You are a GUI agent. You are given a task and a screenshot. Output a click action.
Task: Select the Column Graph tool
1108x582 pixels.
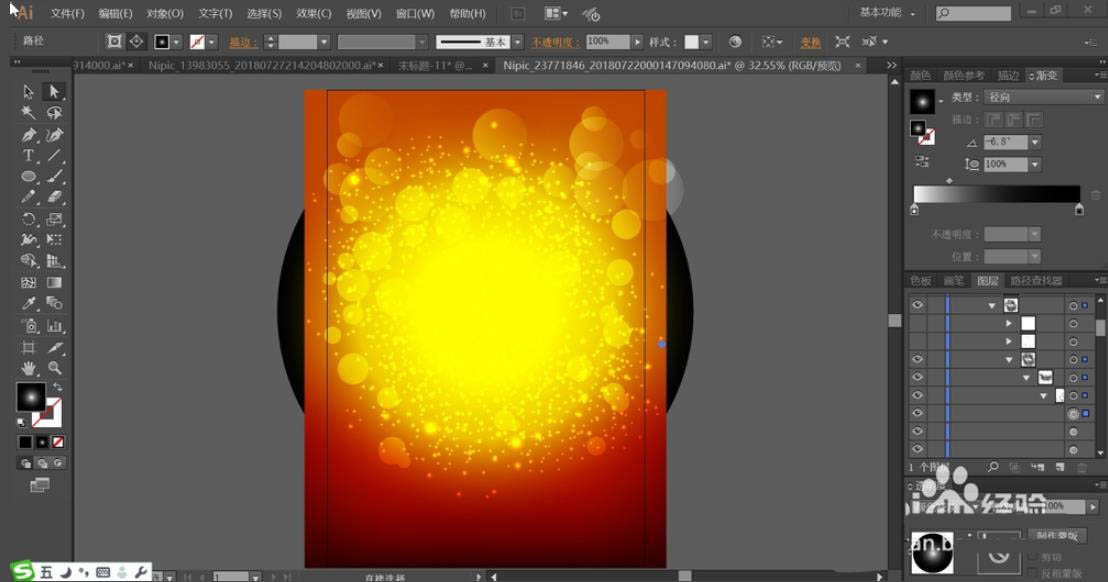click(54, 326)
